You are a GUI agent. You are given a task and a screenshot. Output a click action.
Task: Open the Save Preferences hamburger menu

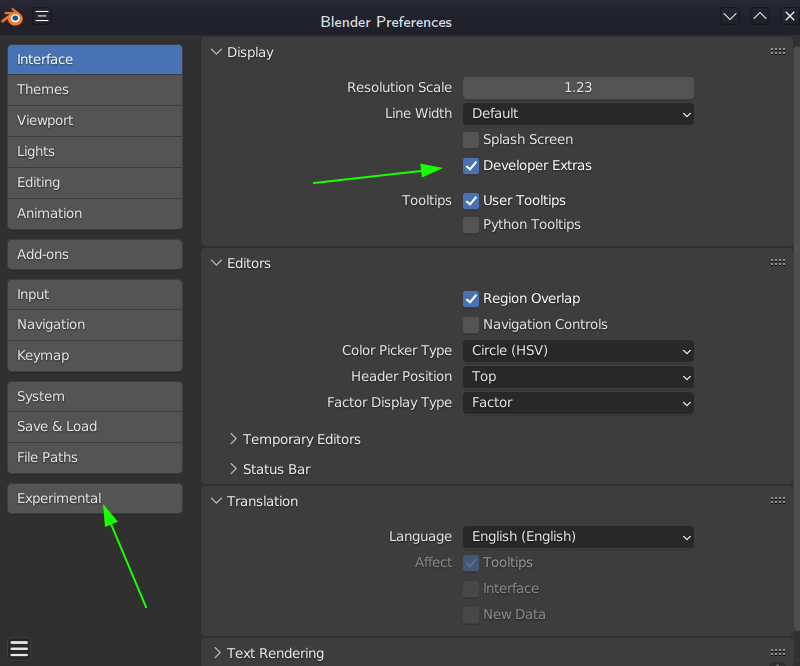tap(19, 648)
